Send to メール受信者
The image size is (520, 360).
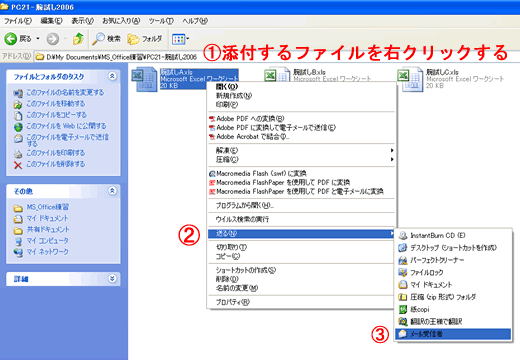pyautogui.click(x=453, y=334)
